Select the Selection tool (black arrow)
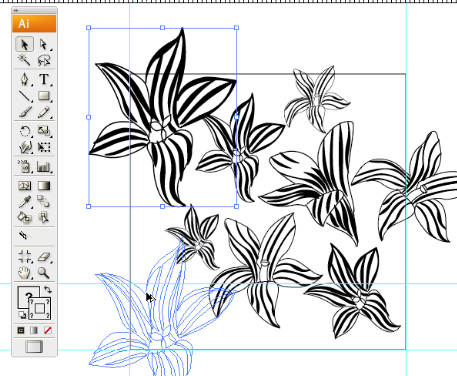457x376 pixels. coord(25,44)
